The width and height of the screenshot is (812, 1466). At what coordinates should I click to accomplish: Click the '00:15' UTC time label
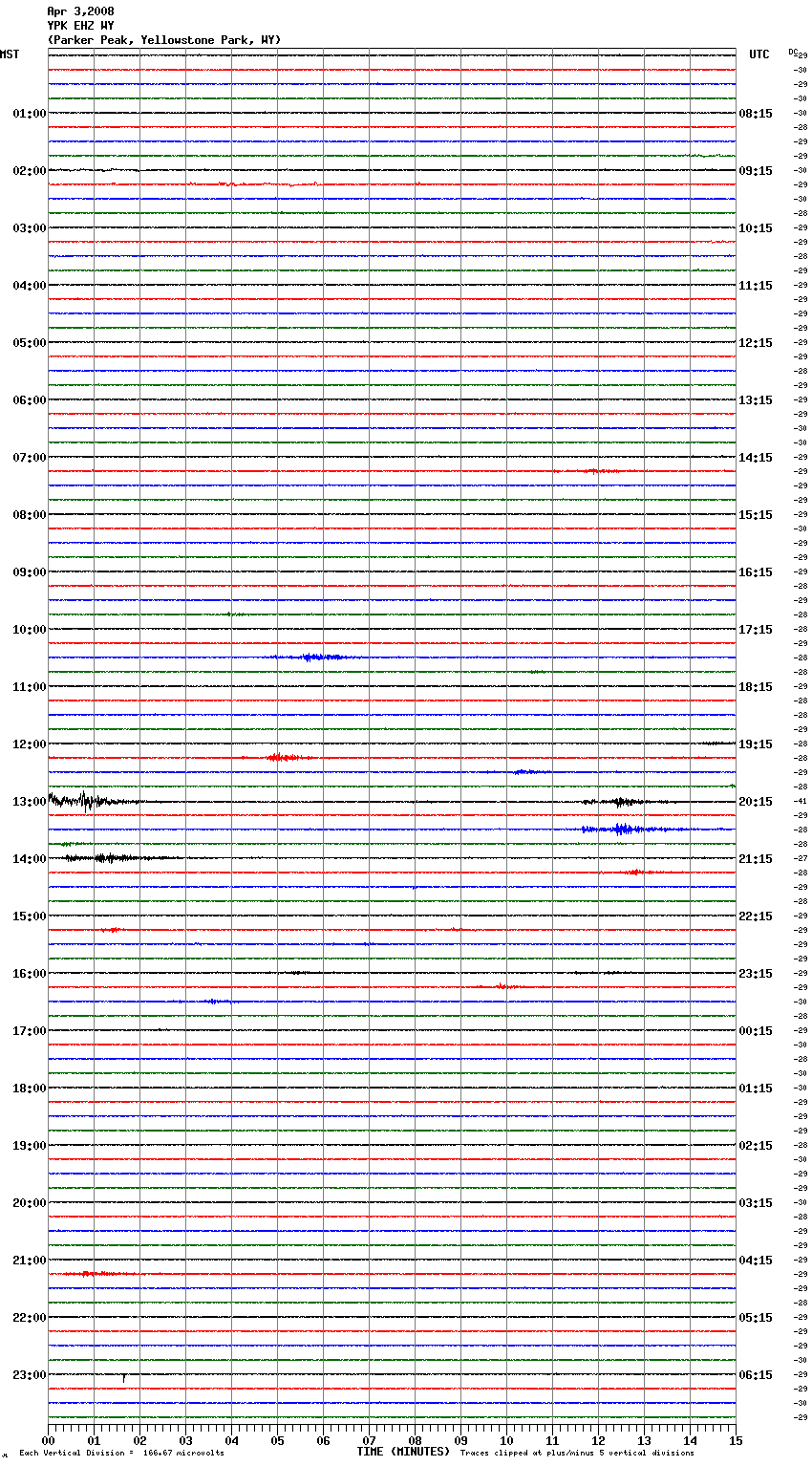pyautogui.click(x=756, y=1031)
